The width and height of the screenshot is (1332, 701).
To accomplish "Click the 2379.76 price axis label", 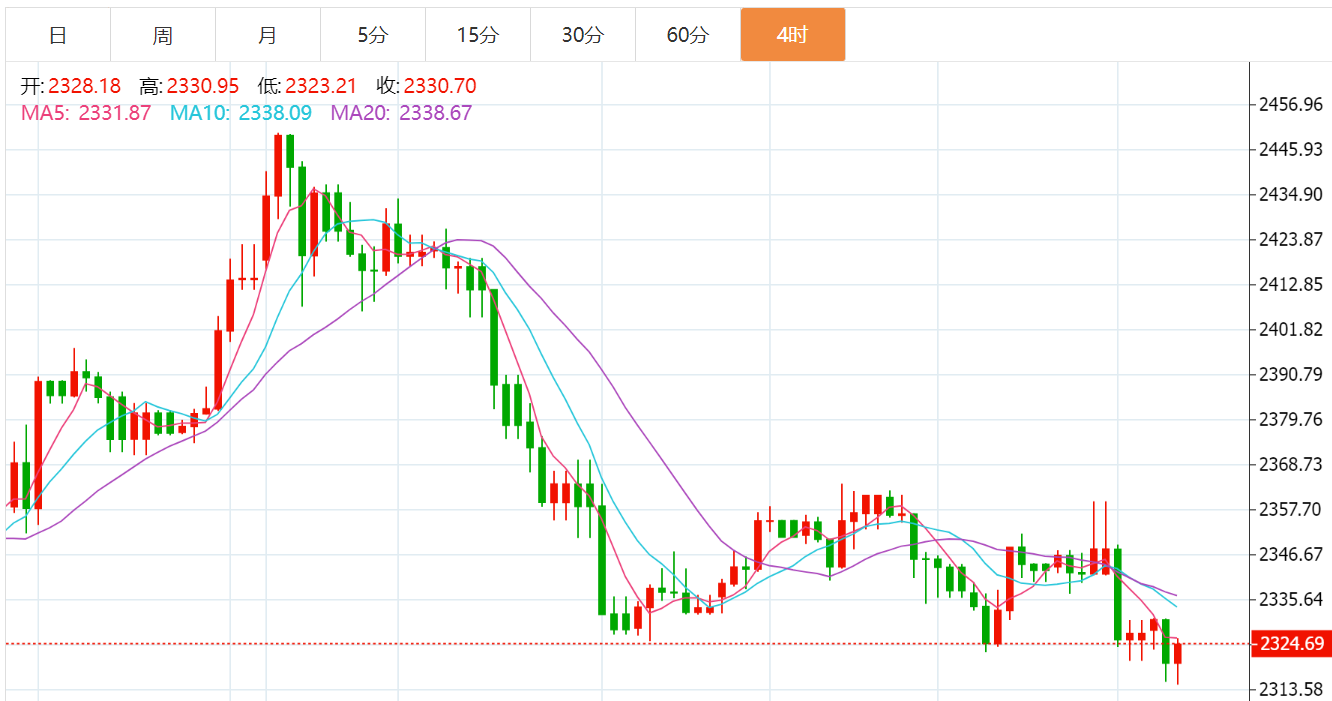I will (x=1291, y=419).
